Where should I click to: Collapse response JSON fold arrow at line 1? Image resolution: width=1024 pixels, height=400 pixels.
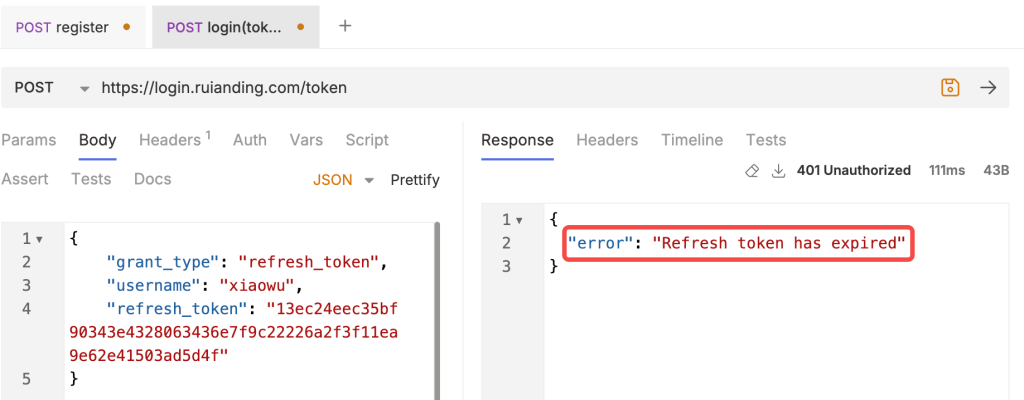coord(519,220)
